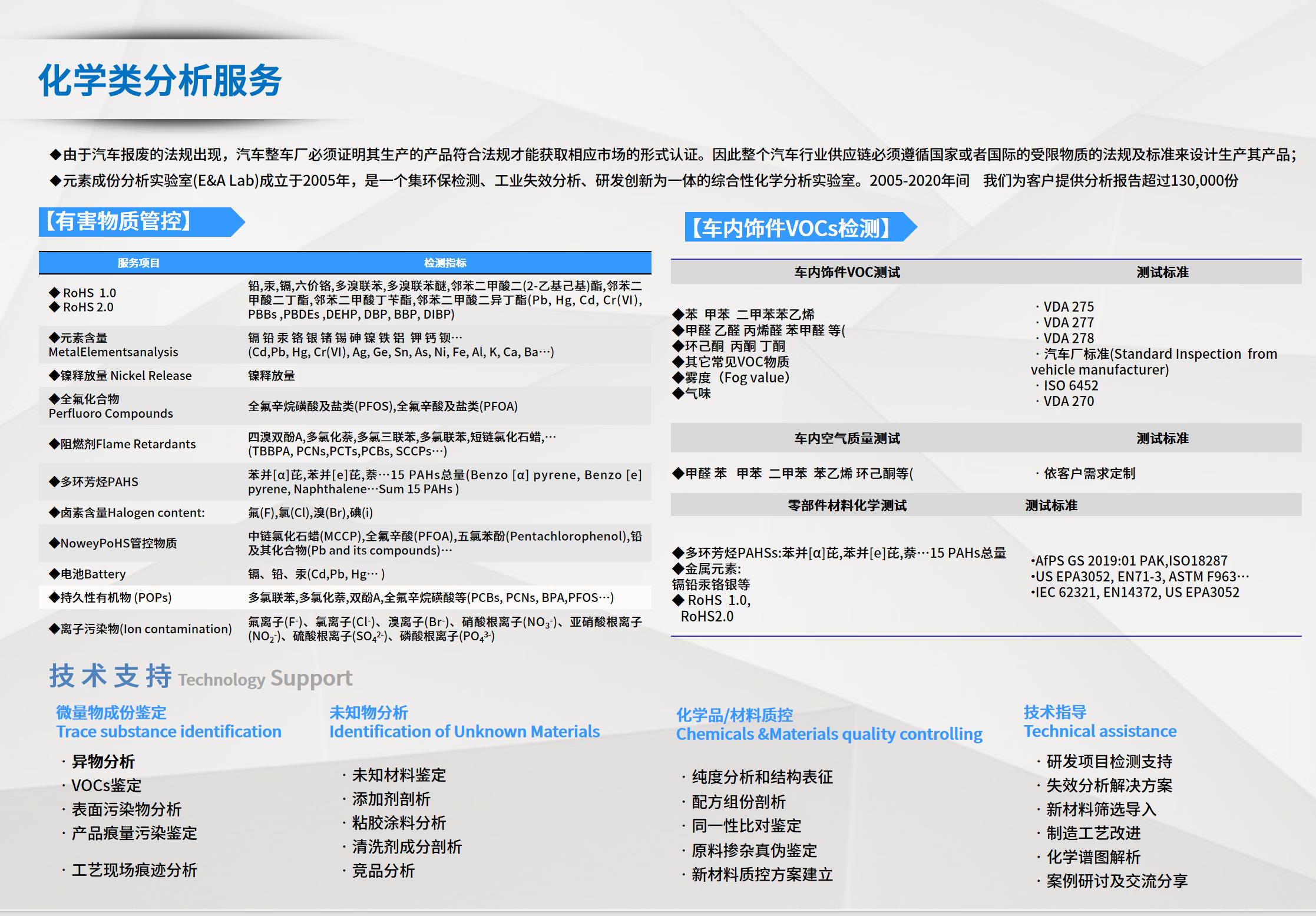1316x916 pixels.
Task: Select the 竞品分析 bullet
Action: tap(378, 871)
